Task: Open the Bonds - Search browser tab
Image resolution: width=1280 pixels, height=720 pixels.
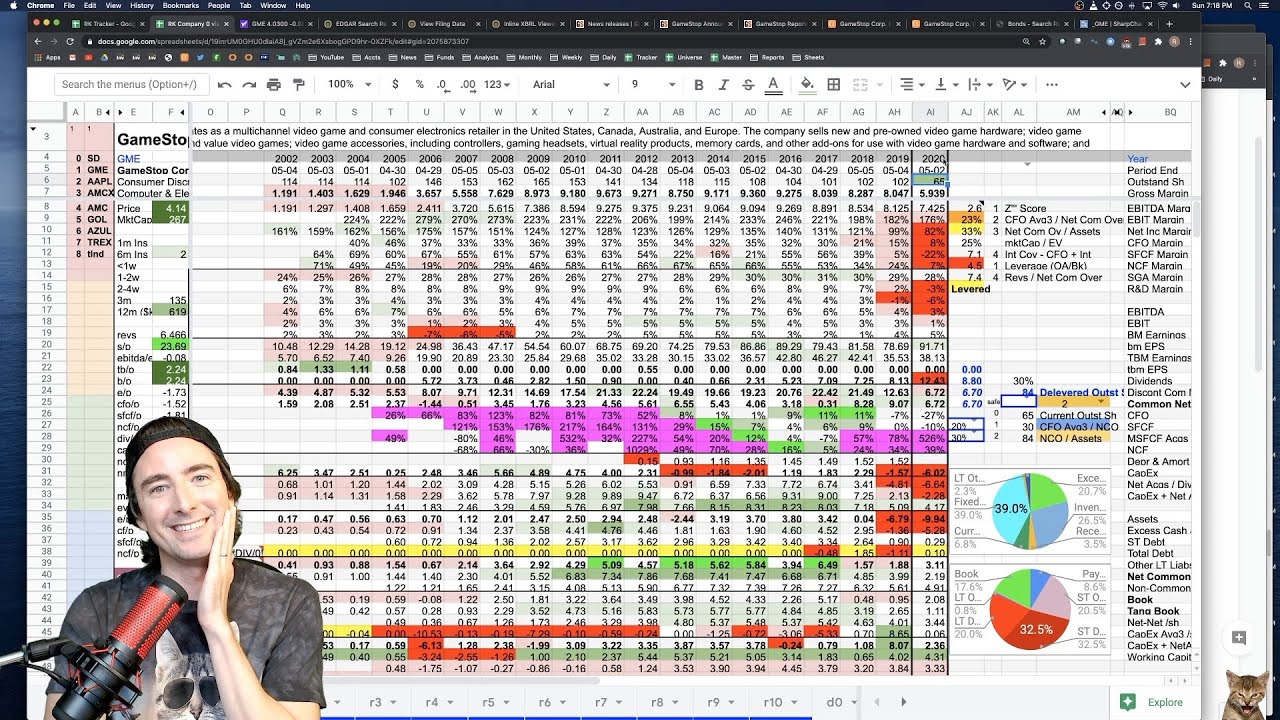Action: click(1031, 23)
